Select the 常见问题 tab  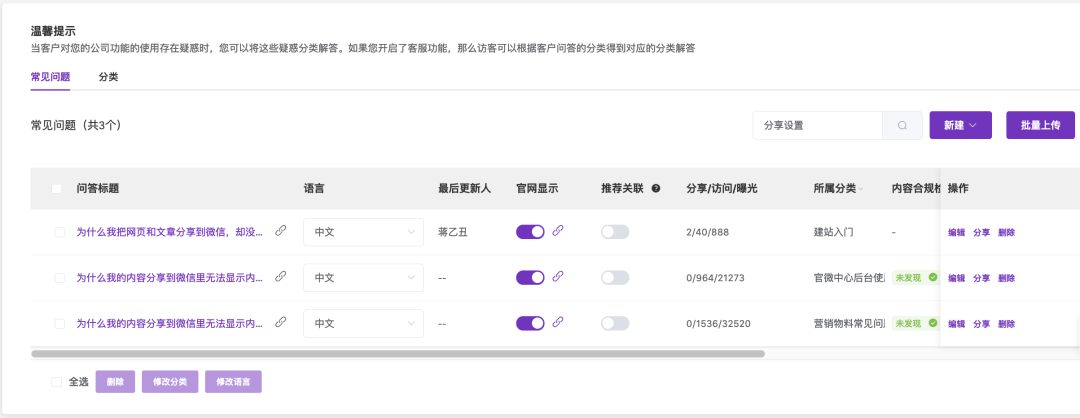pyautogui.click(x=50, y=76)
